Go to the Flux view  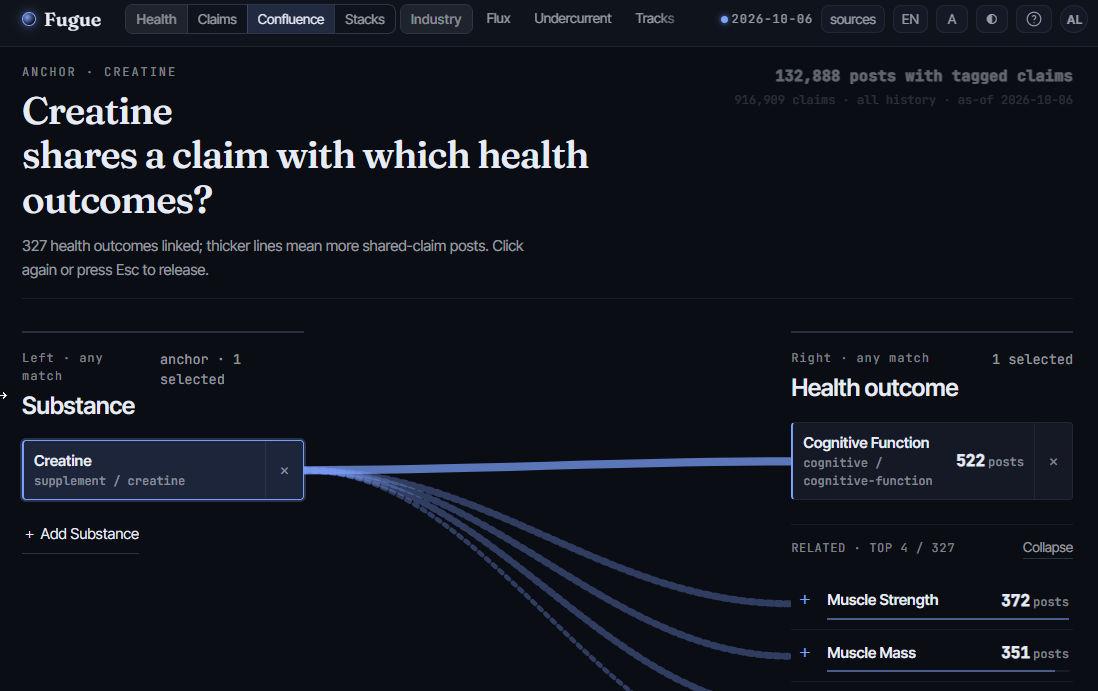[x=499, y=18]
